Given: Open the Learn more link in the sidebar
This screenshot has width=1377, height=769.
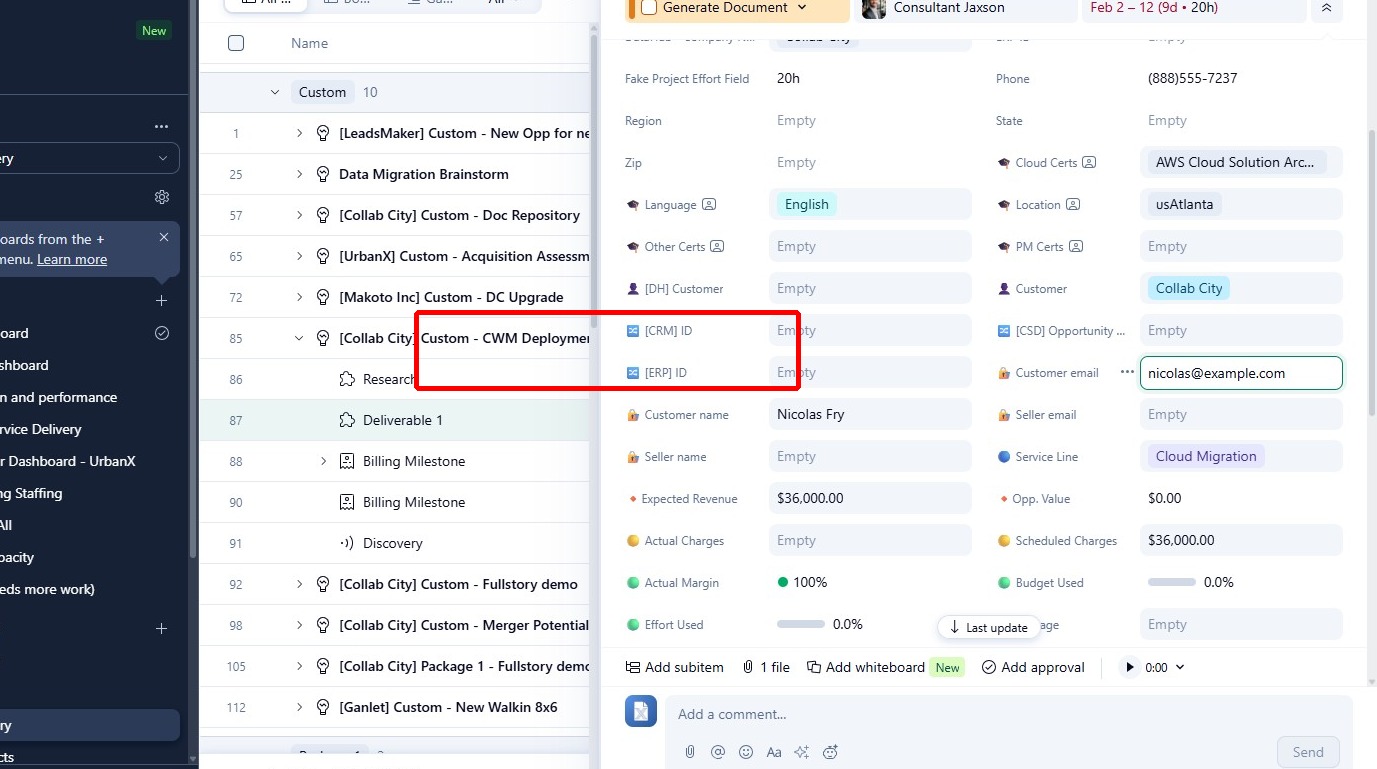Looking at the screenshot, I should tap(71, 258).
